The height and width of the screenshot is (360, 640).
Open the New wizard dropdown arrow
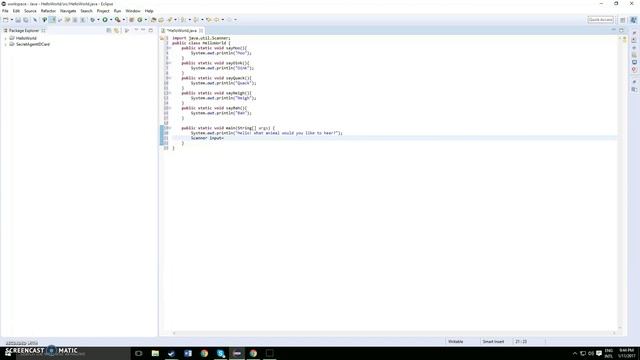11,20
